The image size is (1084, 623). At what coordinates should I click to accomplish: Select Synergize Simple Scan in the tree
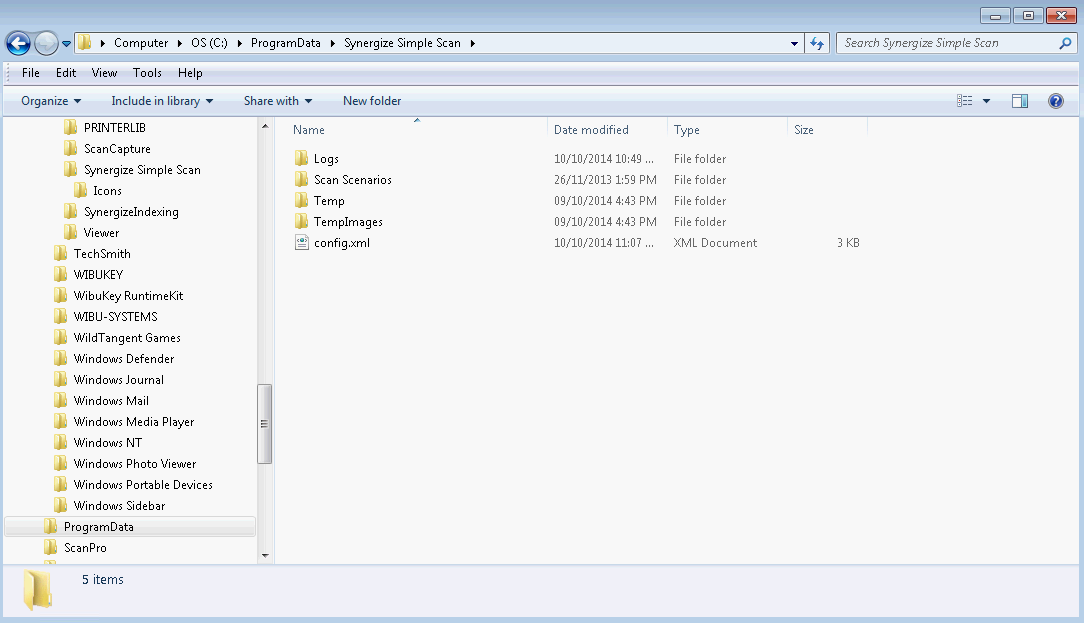tap(142, 170)
